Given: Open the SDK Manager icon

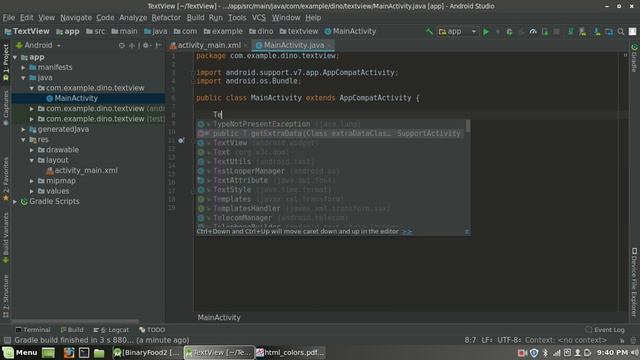Looking at the screenshot, I should pyautogui.click(x=597, y=31).
